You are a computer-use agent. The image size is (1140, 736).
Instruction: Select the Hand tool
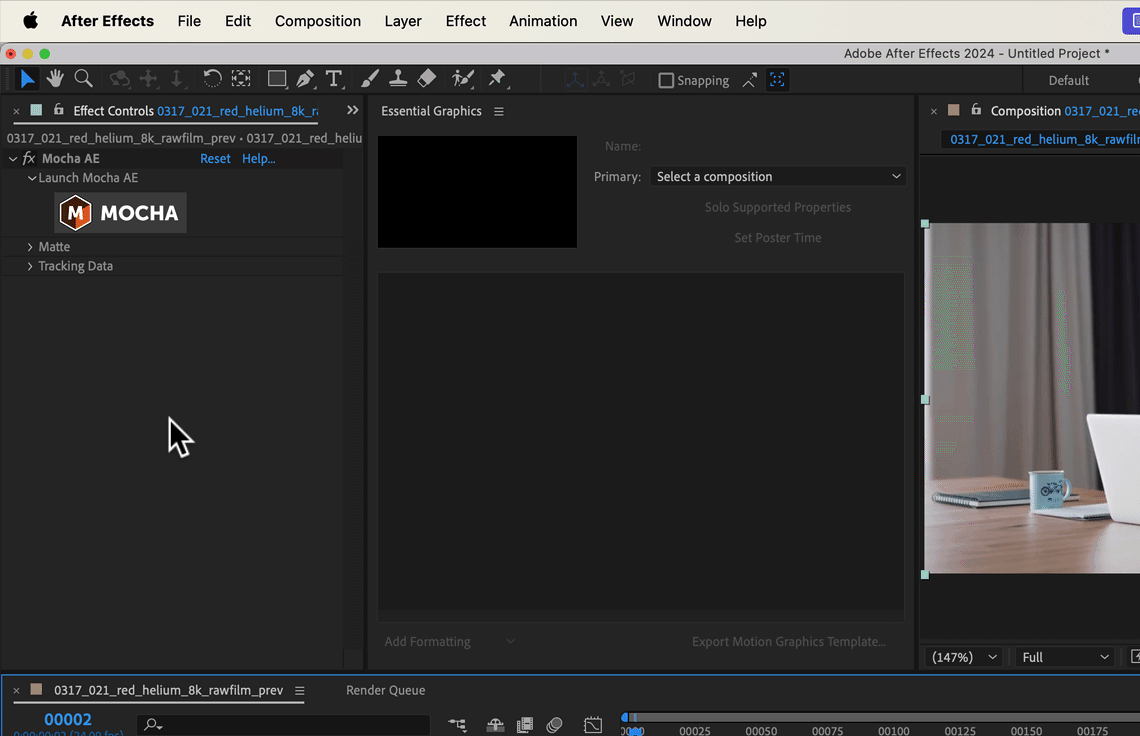pos(55,79)
